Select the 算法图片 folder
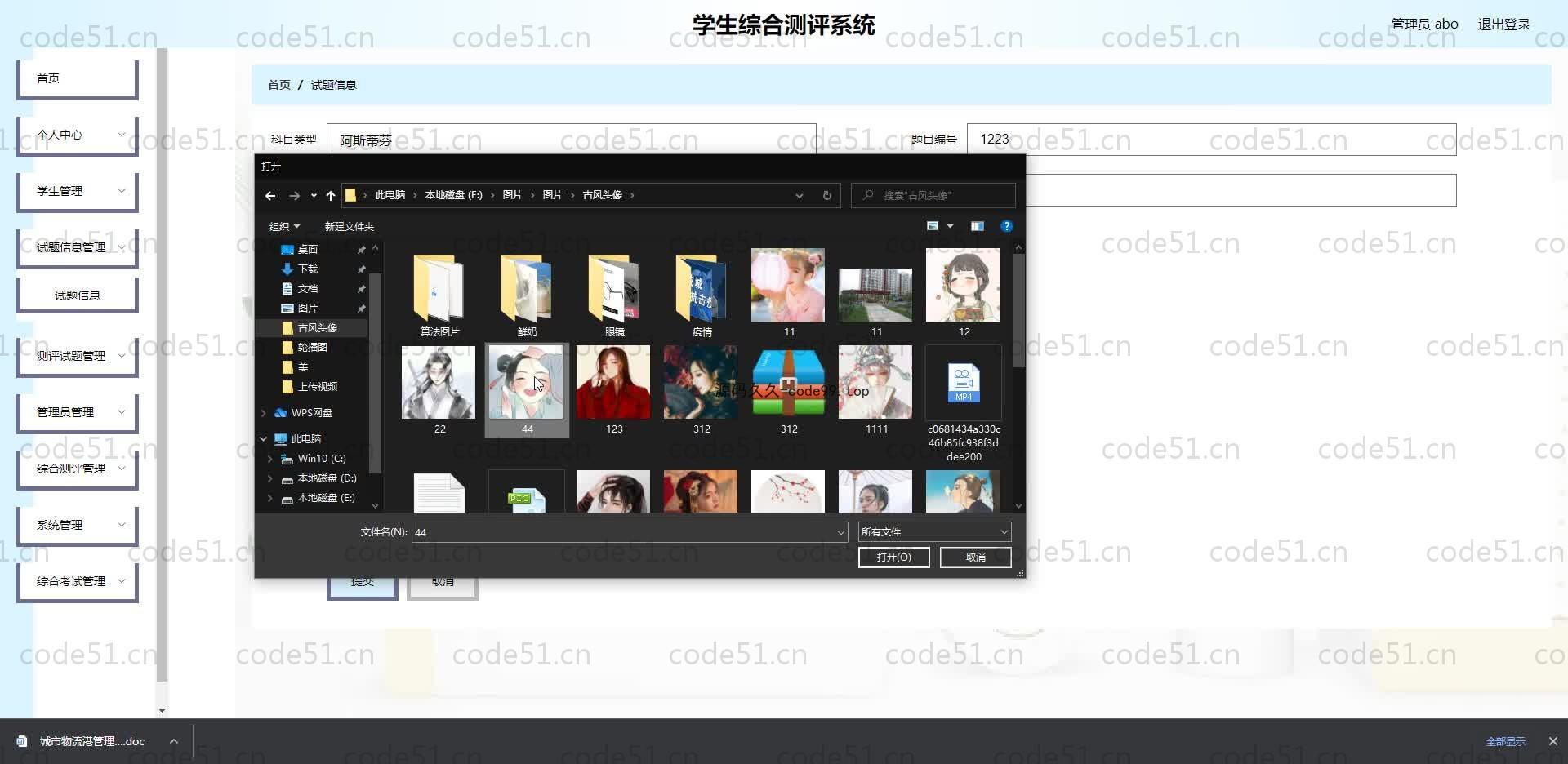 [439, 294]
